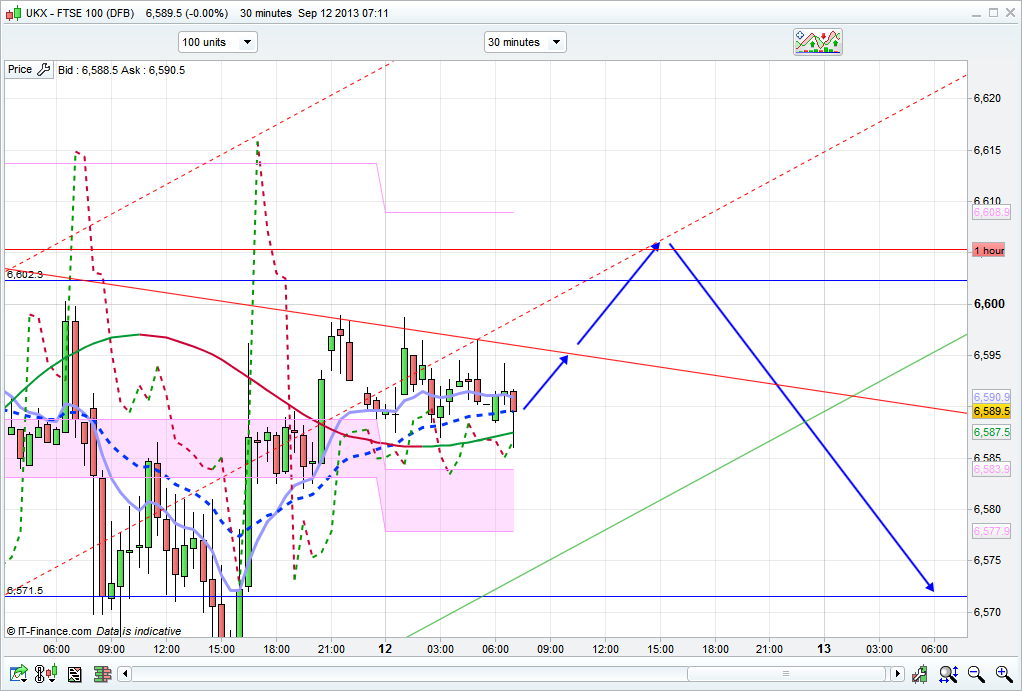Click the order list icon in bottom toolbar

74,673
